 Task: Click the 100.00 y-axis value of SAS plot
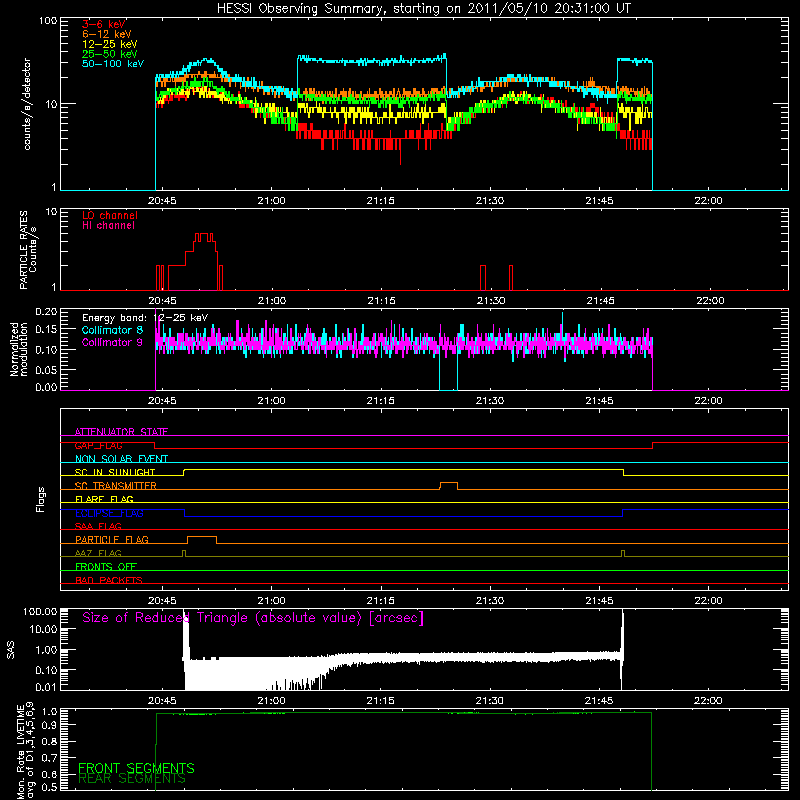[x=40, y=611]
